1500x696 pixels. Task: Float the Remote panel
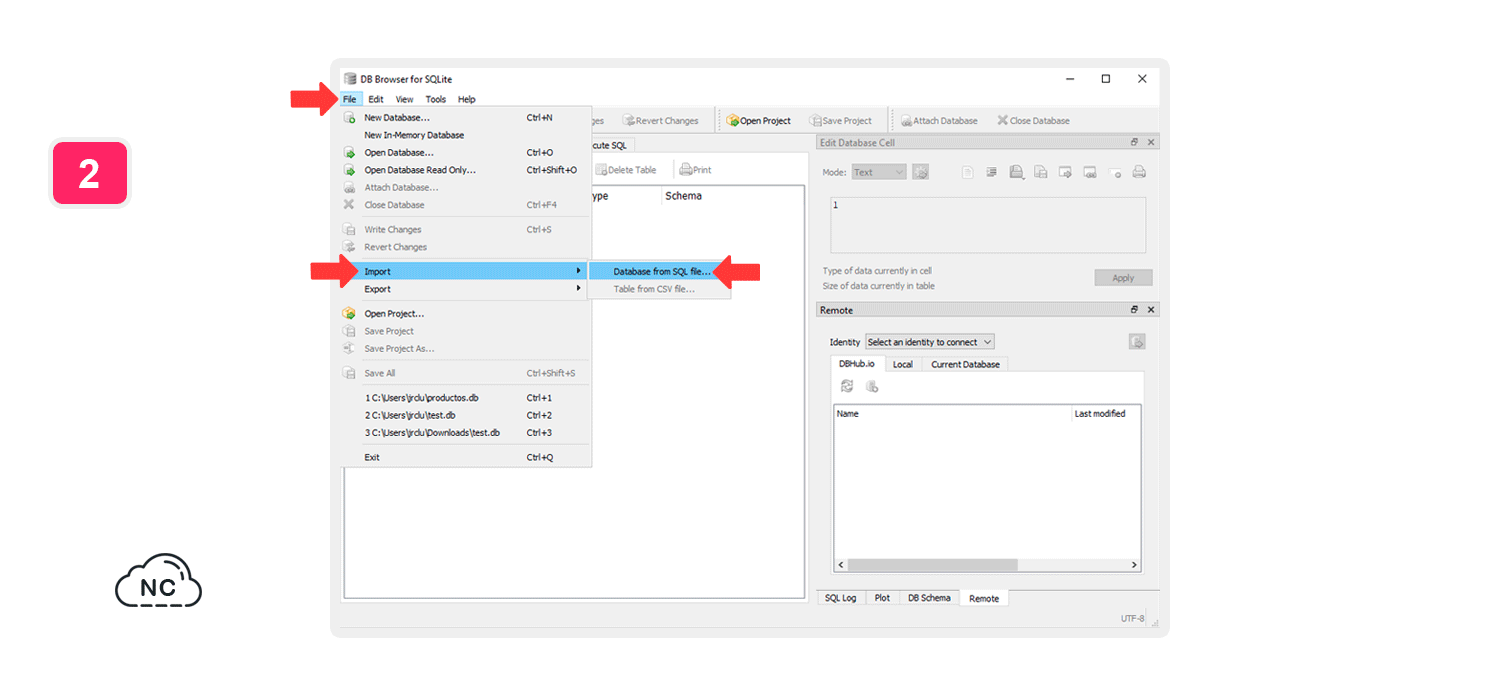tap(1135, 310)
